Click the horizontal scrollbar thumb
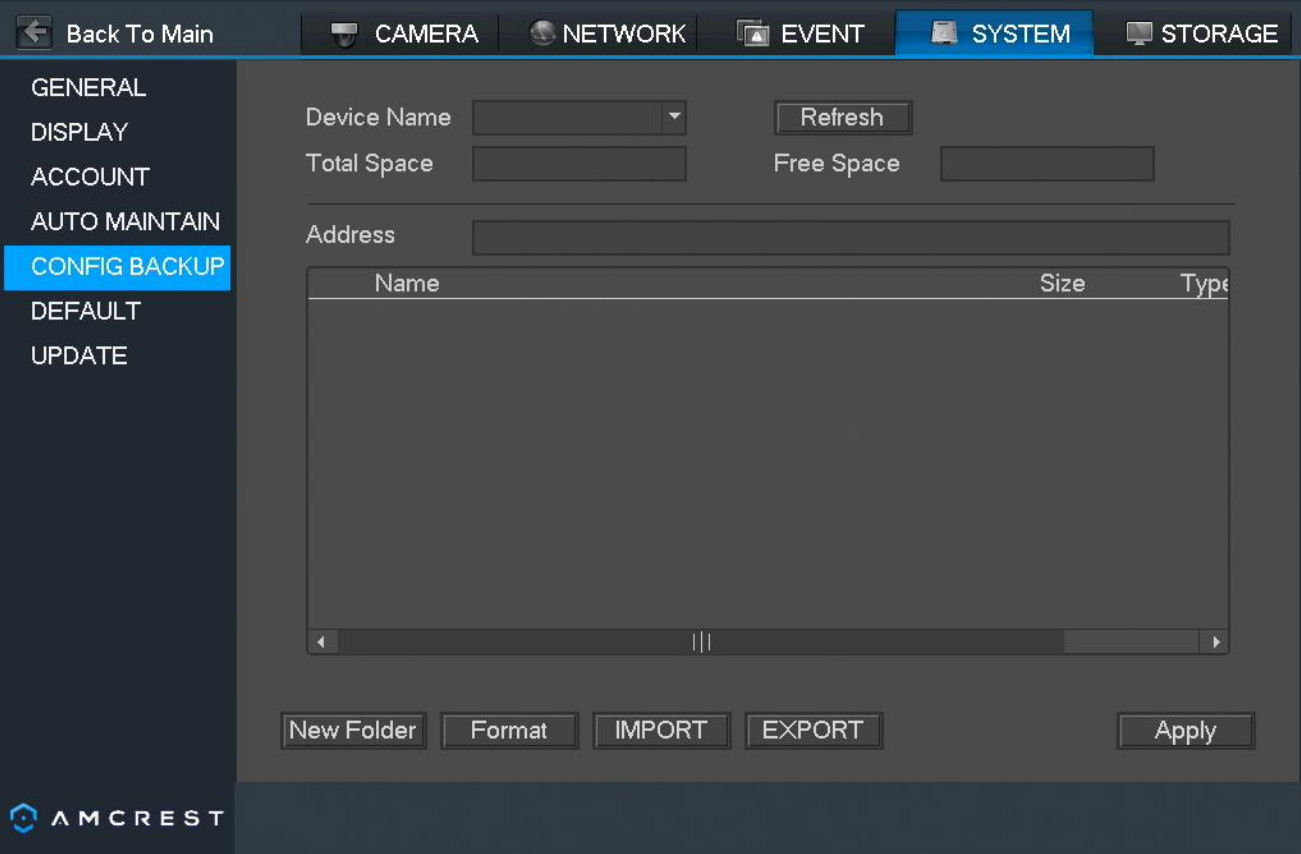 tap(701, 642)
